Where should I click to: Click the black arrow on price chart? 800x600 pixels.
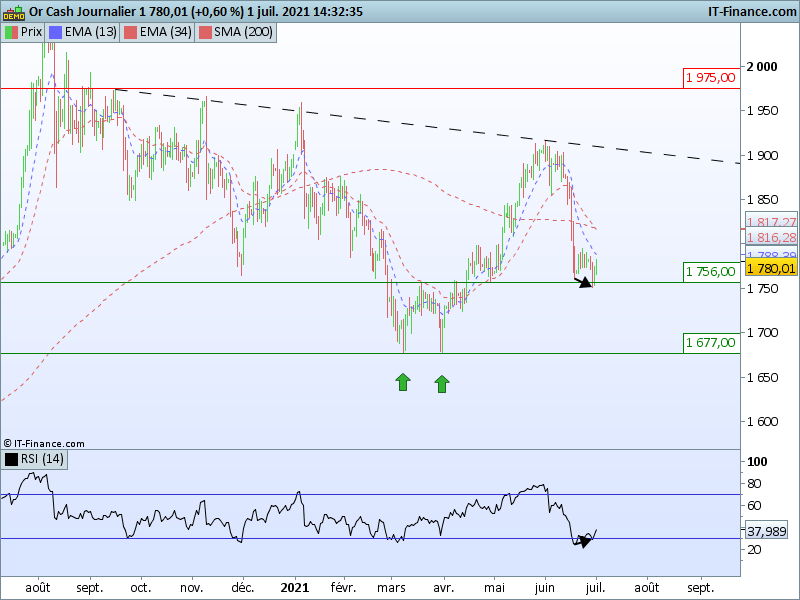583,282
